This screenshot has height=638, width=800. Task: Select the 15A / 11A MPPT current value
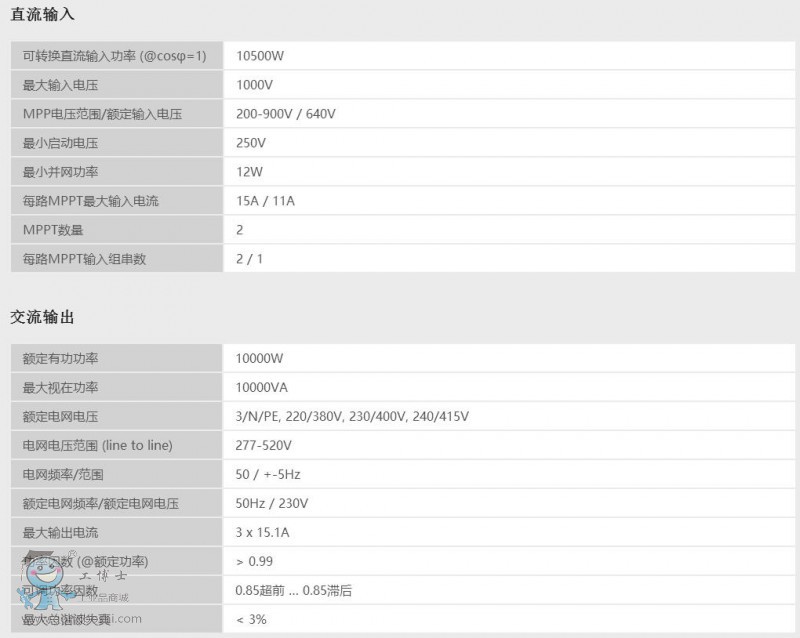pos(266,200)
